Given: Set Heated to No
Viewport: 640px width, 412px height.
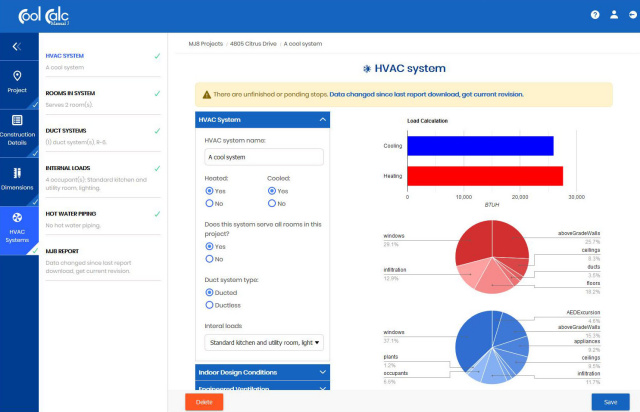Looking at the screenshot, I should [x=209, y=203].
